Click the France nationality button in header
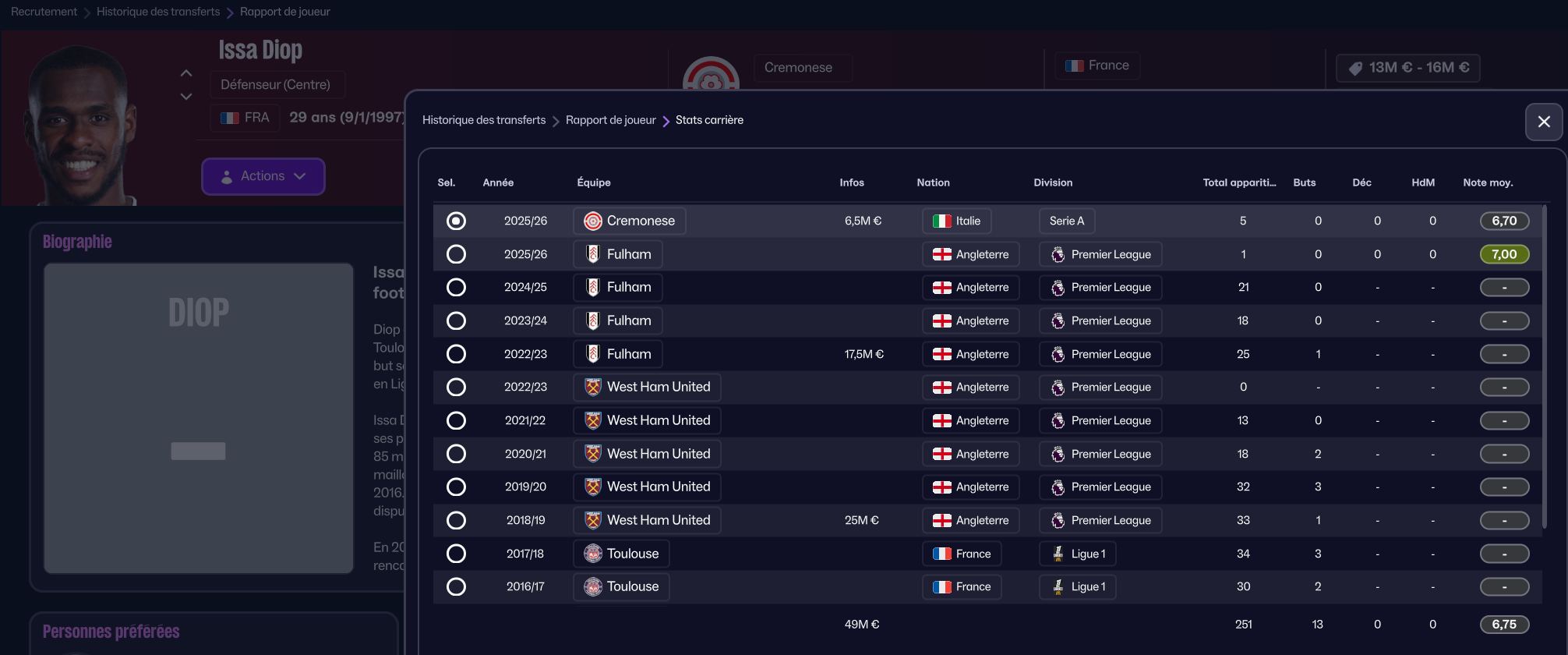1568x655 pixels. pos(1097,66)
